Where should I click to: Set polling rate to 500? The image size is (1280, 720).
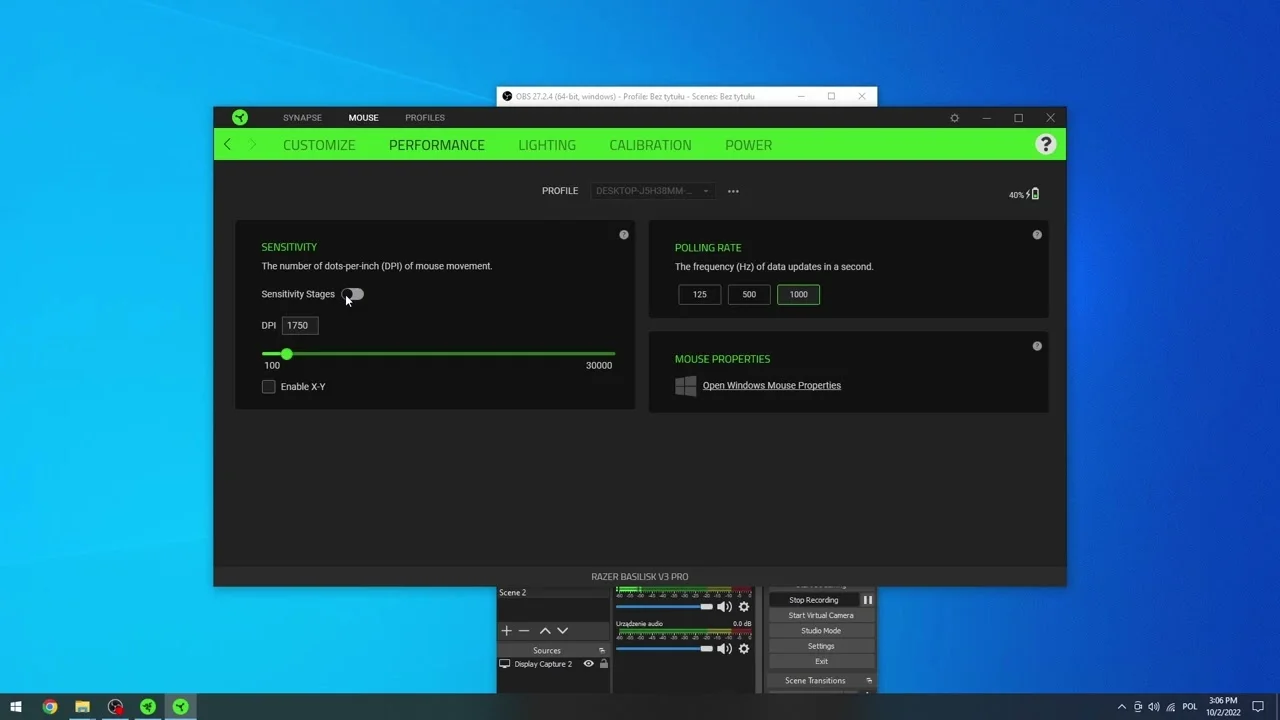pyautogui.click(x=749, y=294)
